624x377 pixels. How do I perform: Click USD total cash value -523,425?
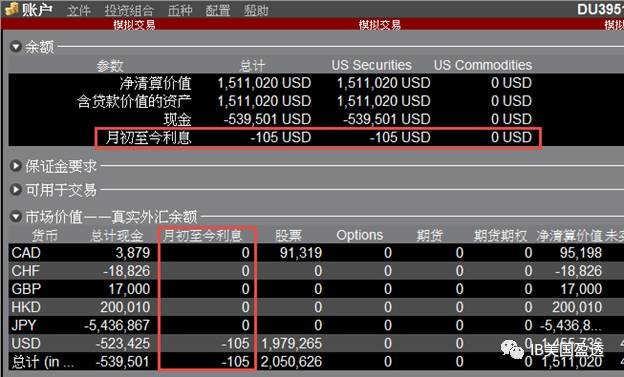click(122, 343)
